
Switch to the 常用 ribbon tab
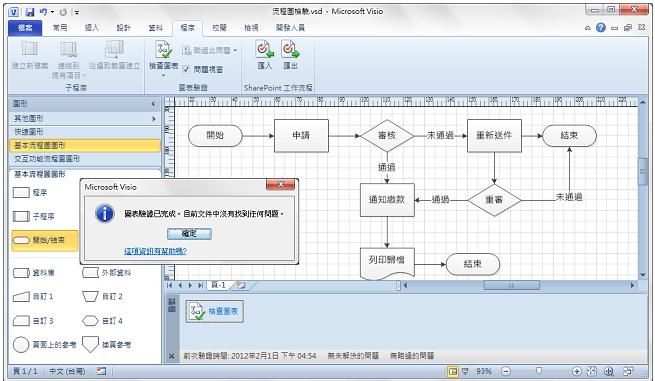point(60,28)
